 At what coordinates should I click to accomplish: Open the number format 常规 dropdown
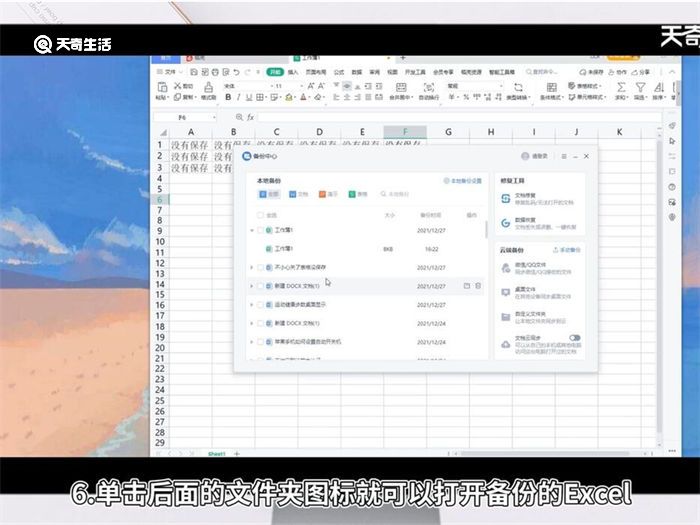(501, 86)
